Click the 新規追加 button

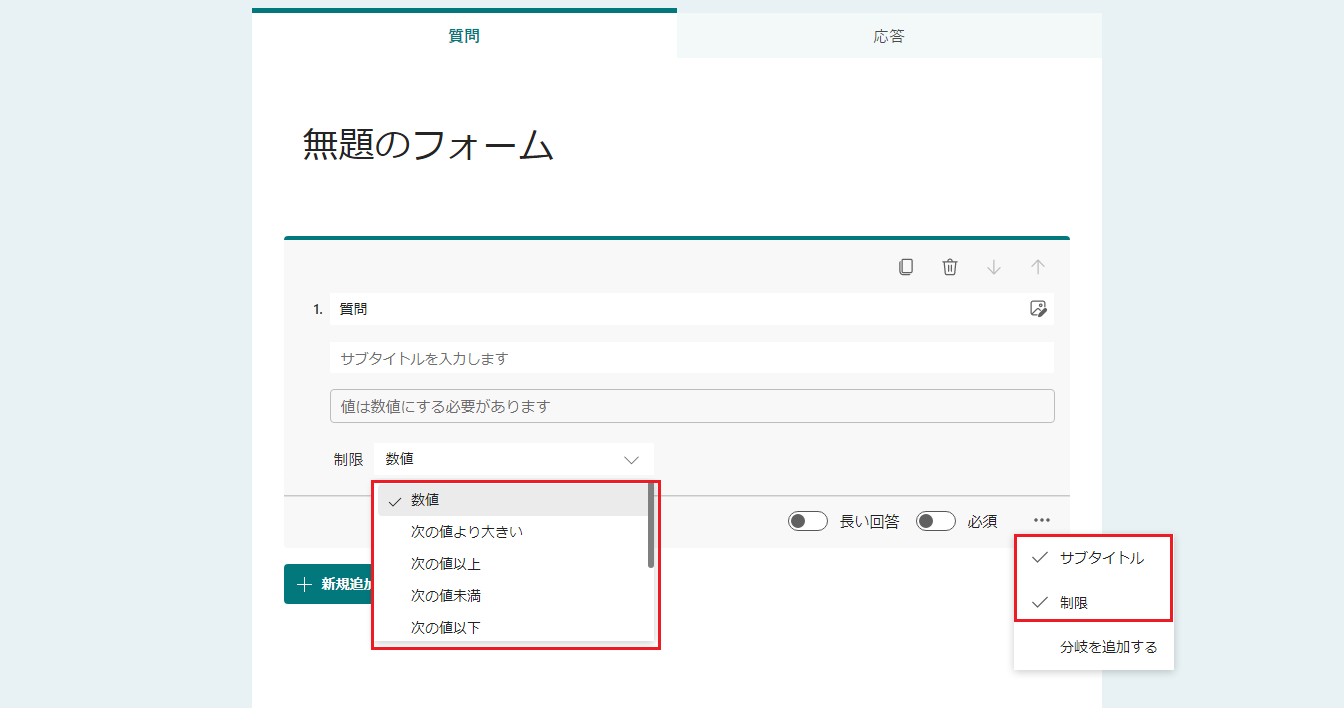[328, 584]
